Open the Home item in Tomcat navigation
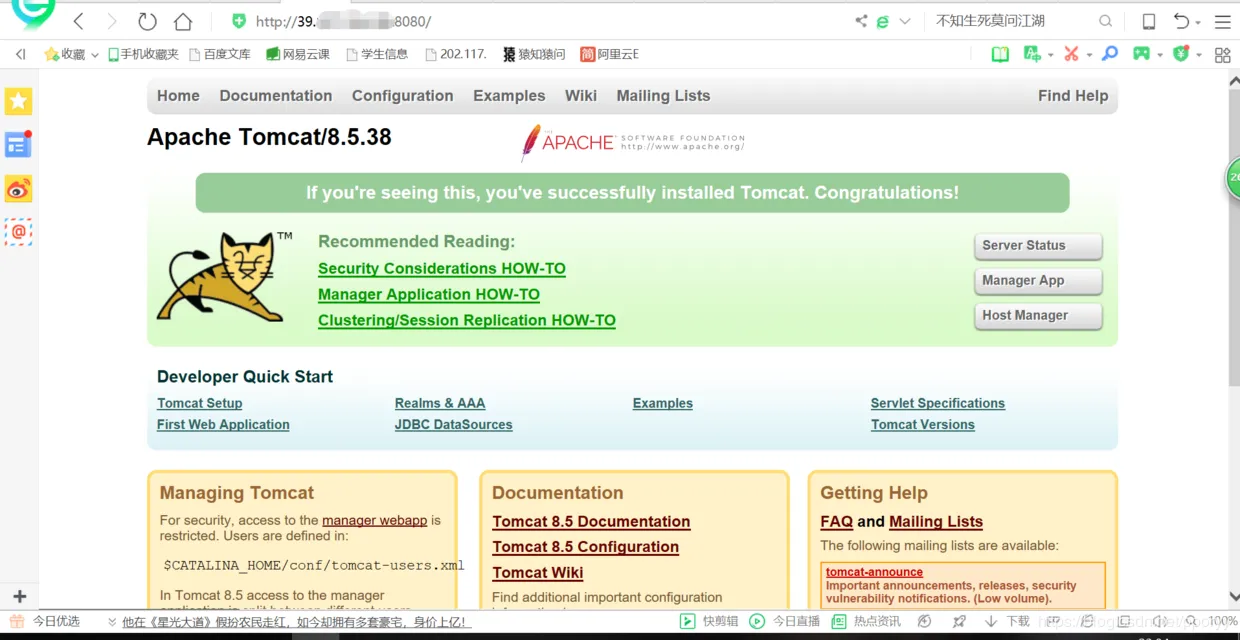The height and width of the screenshot is (640, 1240). pyautogui.click(x=178, y=96)
